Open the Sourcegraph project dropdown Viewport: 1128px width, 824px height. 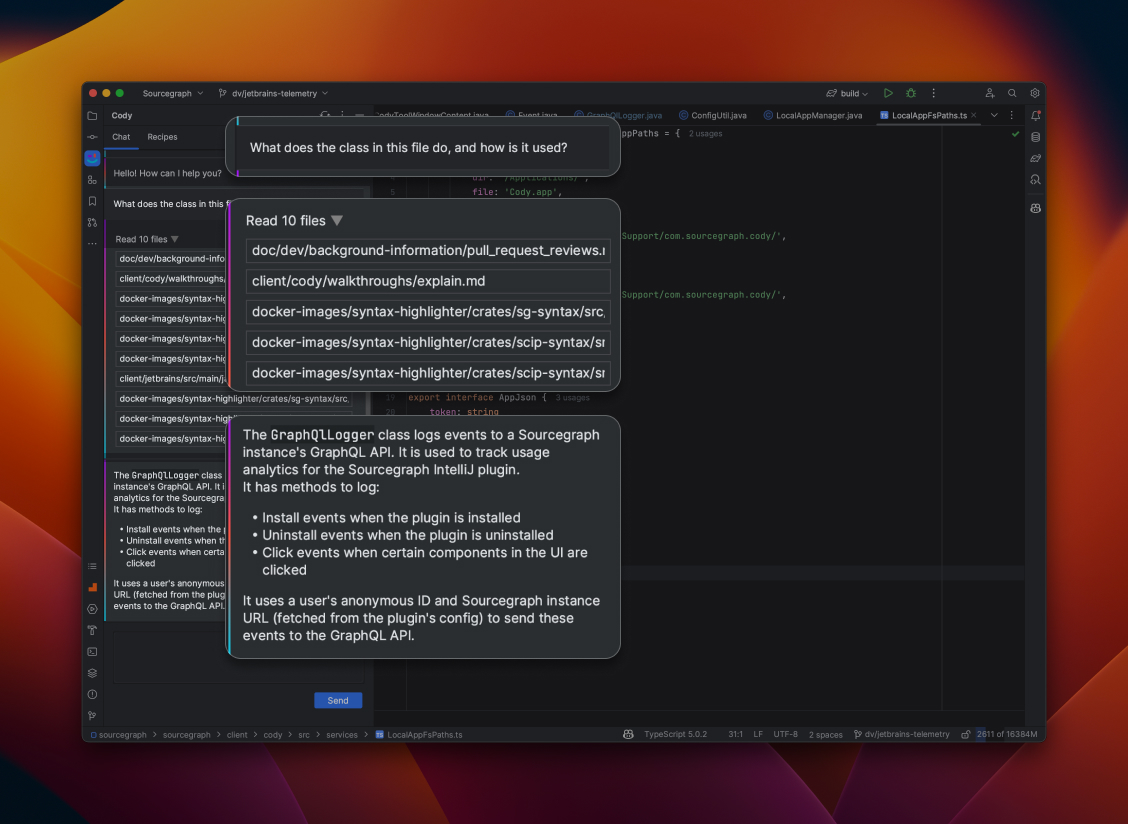click(x=173, y=94)
